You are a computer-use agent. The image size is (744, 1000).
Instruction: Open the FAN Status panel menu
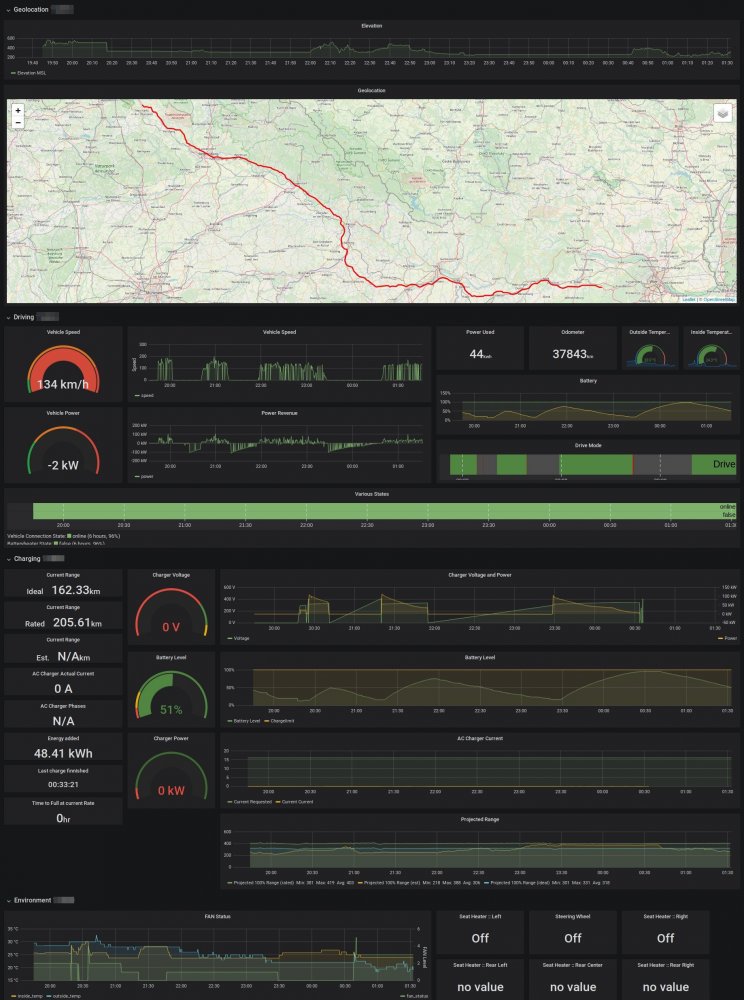tap(217, 917)
